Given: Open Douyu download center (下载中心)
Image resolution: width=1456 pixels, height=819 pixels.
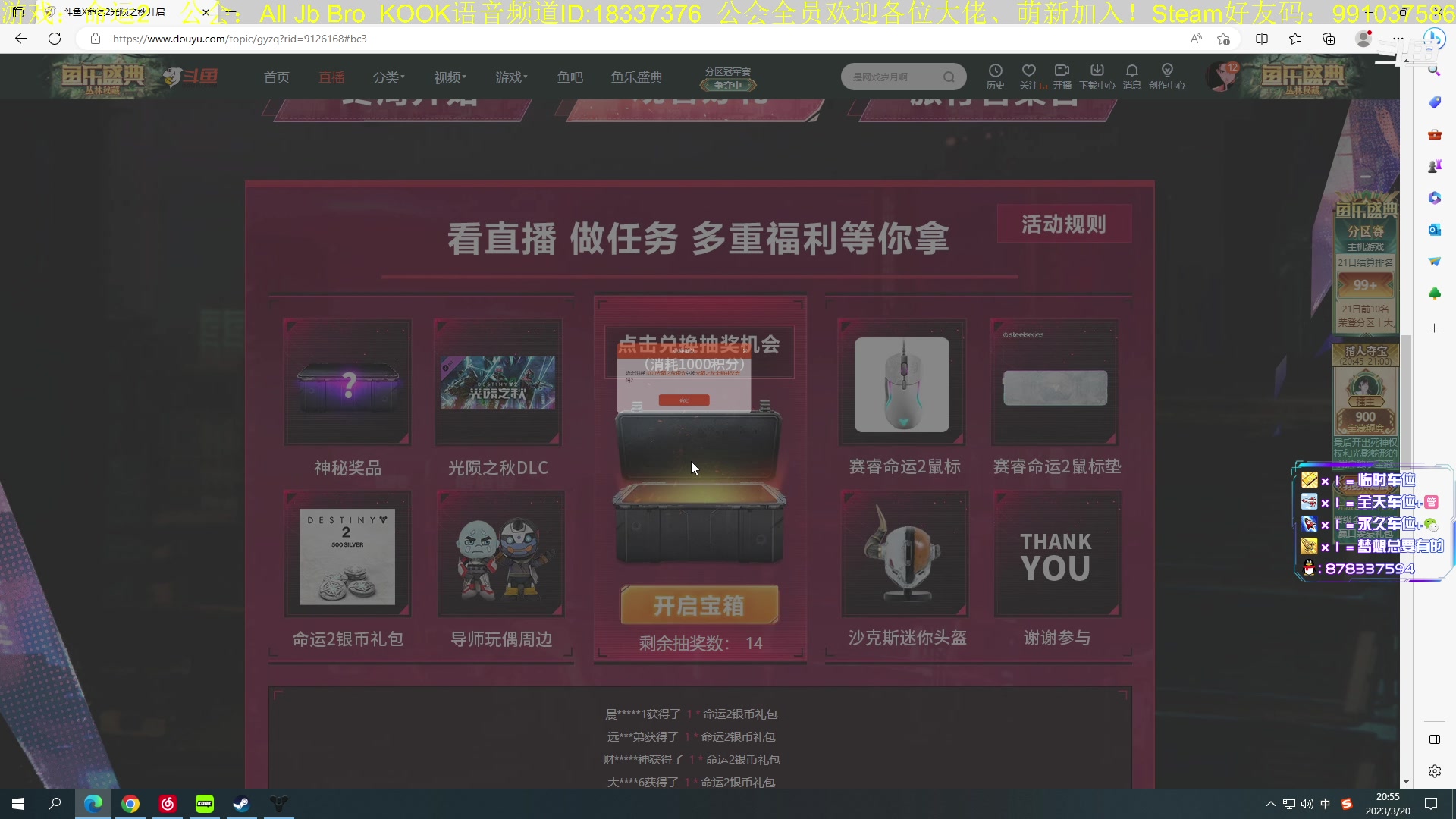Looking at the screenshot, I should tap(1097, 77).
